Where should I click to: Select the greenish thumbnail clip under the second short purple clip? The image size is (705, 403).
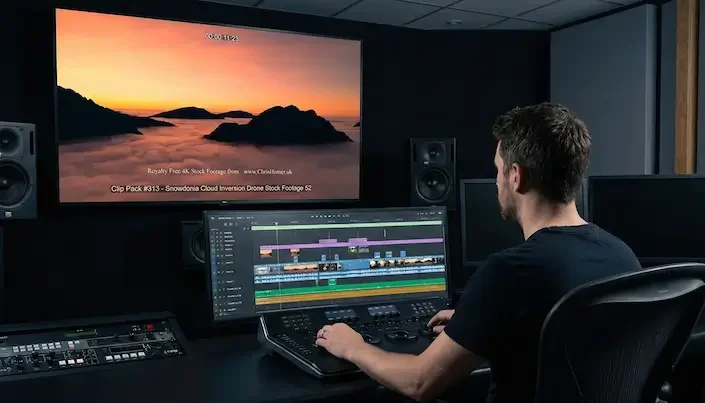click(352, 250)
